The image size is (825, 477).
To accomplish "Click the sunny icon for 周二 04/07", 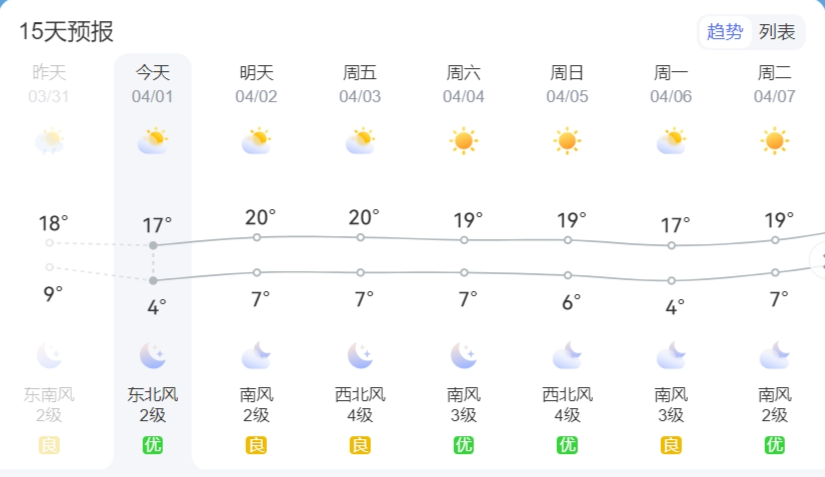I will point(774,141).
